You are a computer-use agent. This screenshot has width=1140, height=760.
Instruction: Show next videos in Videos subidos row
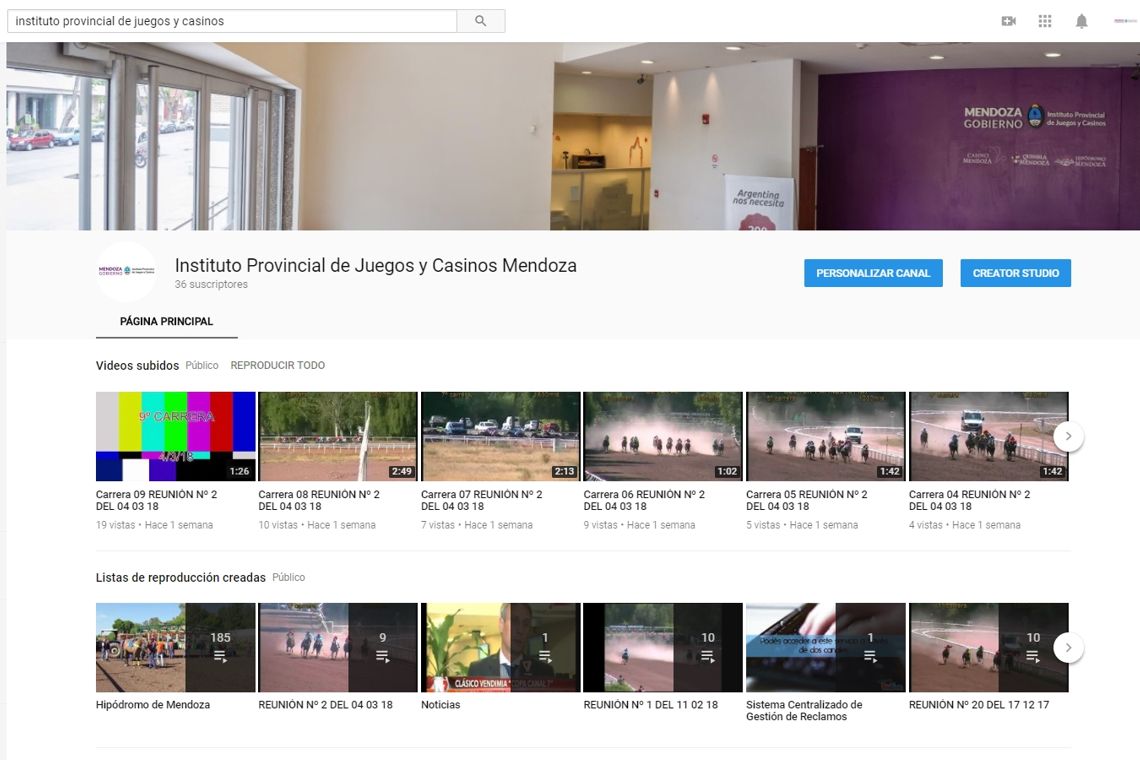[1068, 436]
